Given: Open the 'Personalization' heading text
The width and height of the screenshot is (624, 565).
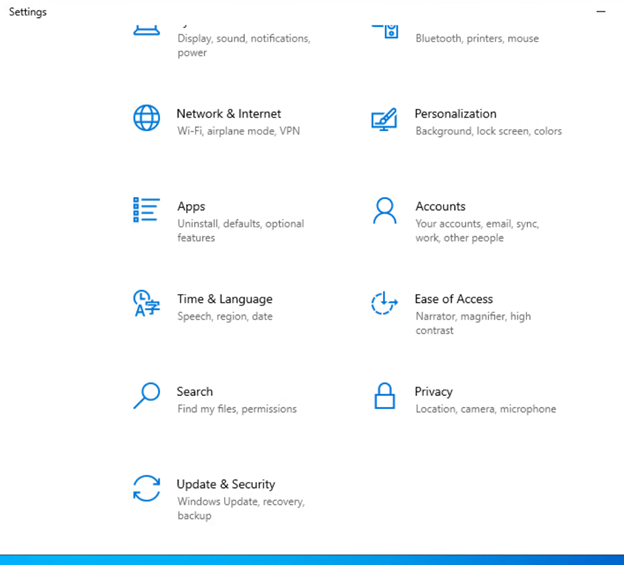Looking at the screenshot, I should tap(455, 114).
